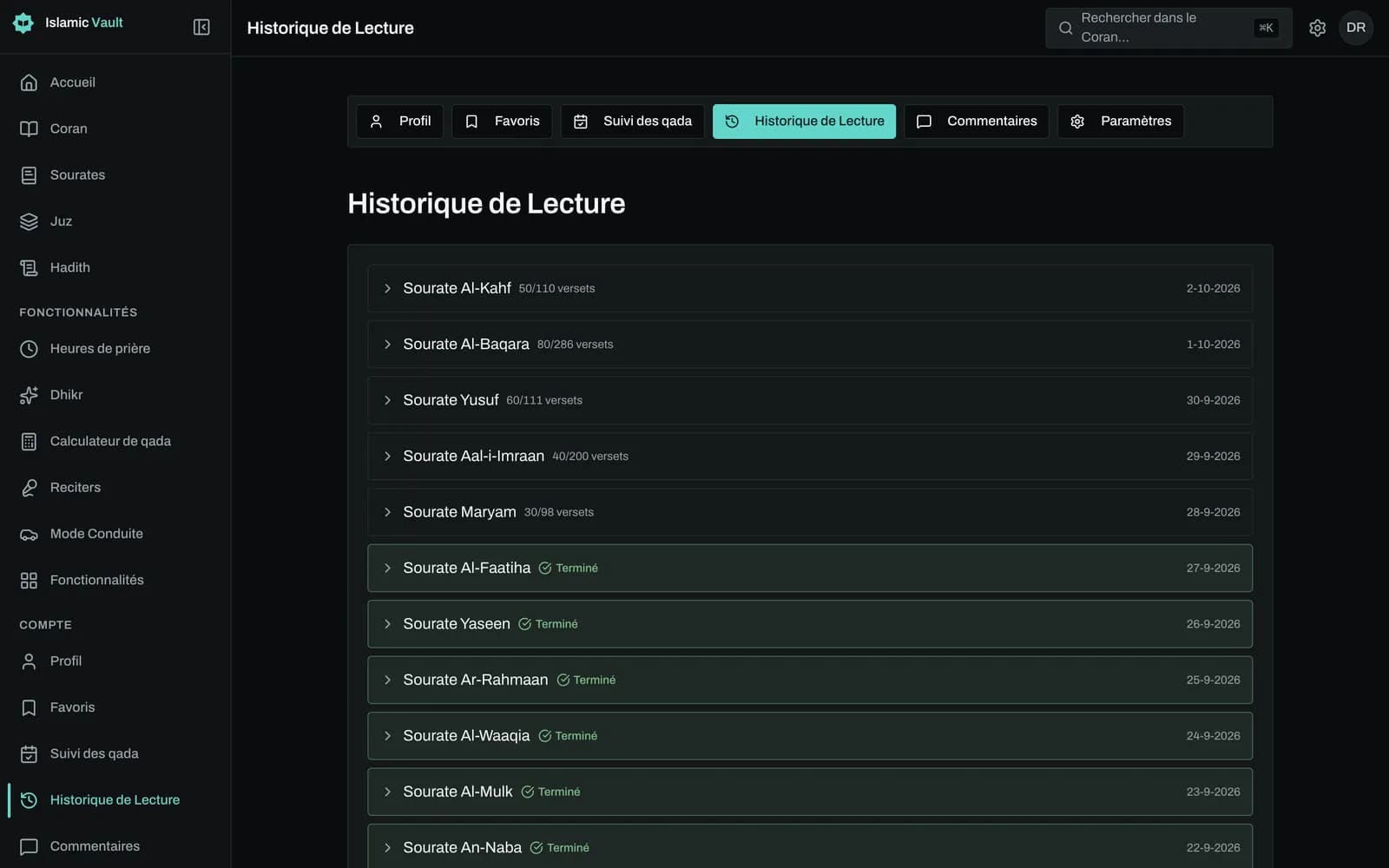Select the Historique de Lecture tab
The image size is (1389, 868).
(x=805, y=122)
